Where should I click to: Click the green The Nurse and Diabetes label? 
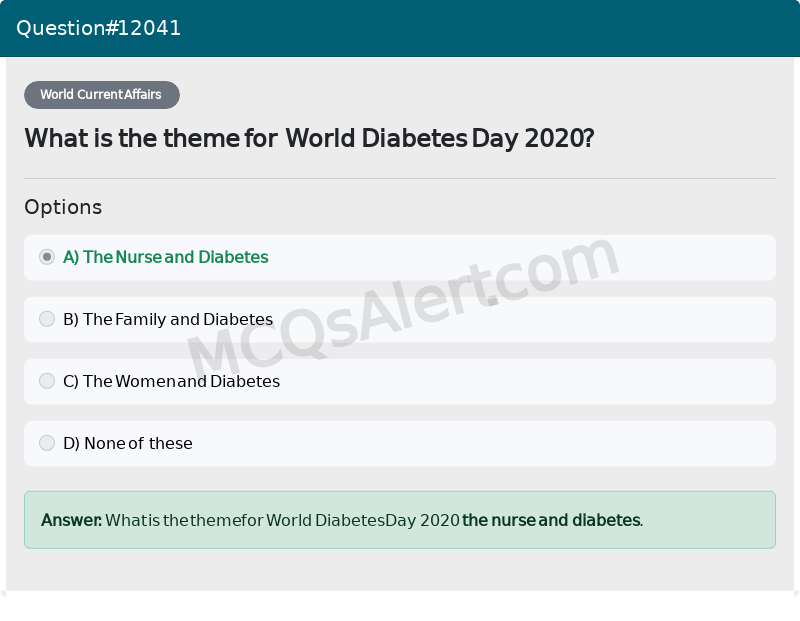click(x=166, y=257)
